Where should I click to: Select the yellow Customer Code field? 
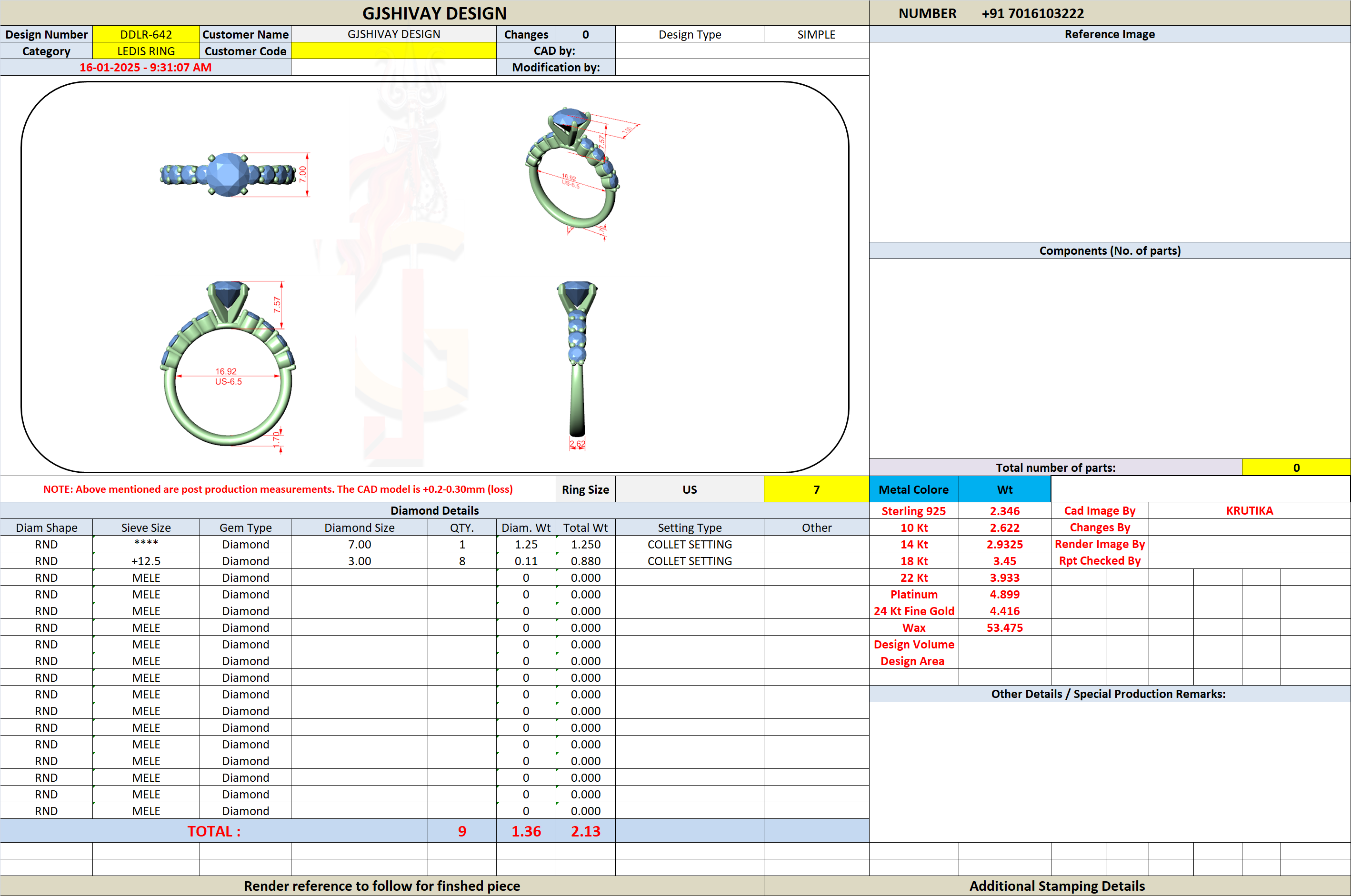(394, 51)
